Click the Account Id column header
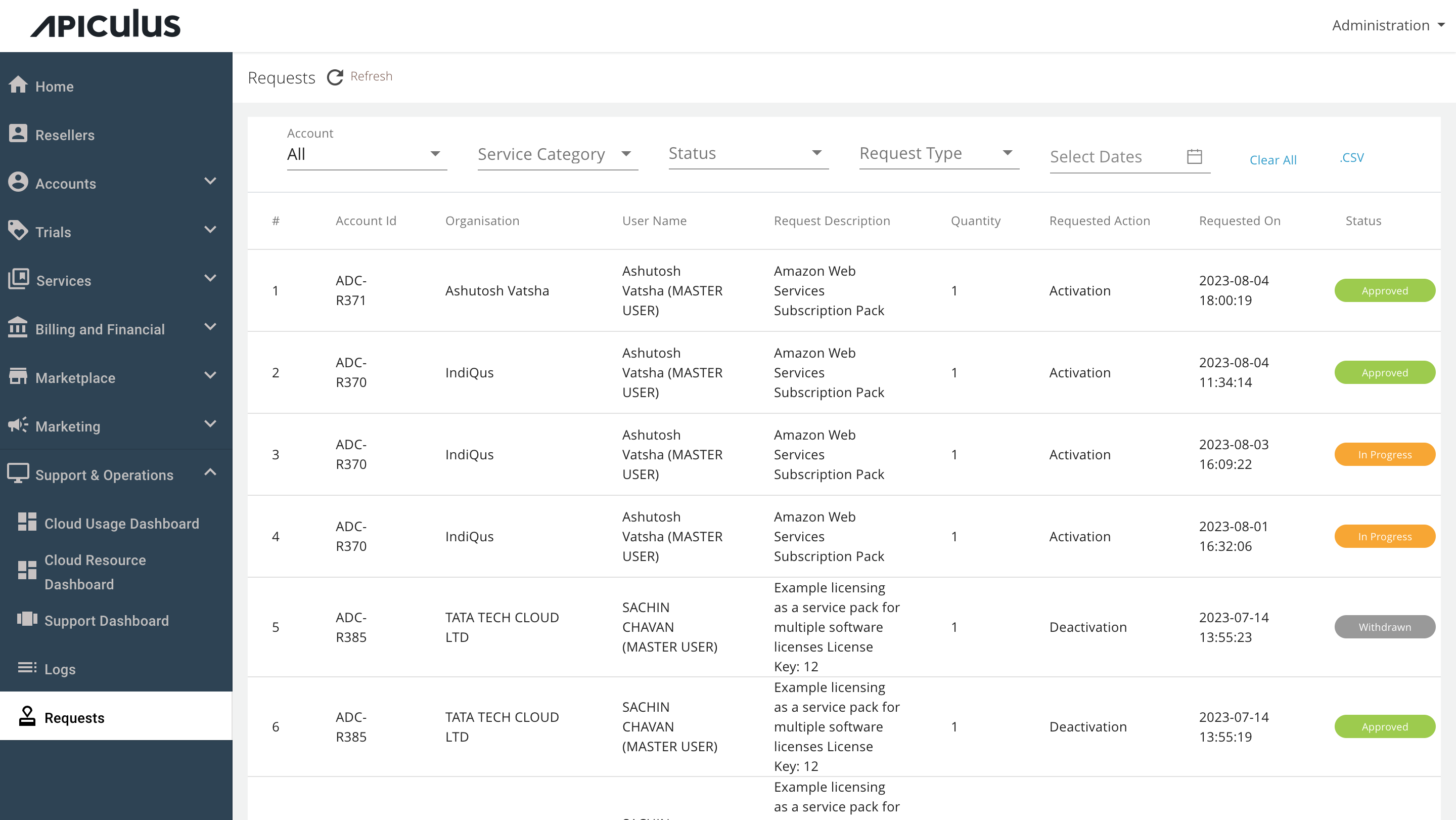Viewport: 1456px width, 820px height. point(366,221)
